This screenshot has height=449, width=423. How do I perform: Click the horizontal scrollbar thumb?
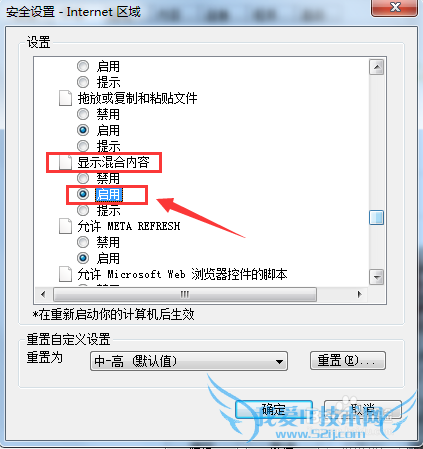[x=185, y=294]
